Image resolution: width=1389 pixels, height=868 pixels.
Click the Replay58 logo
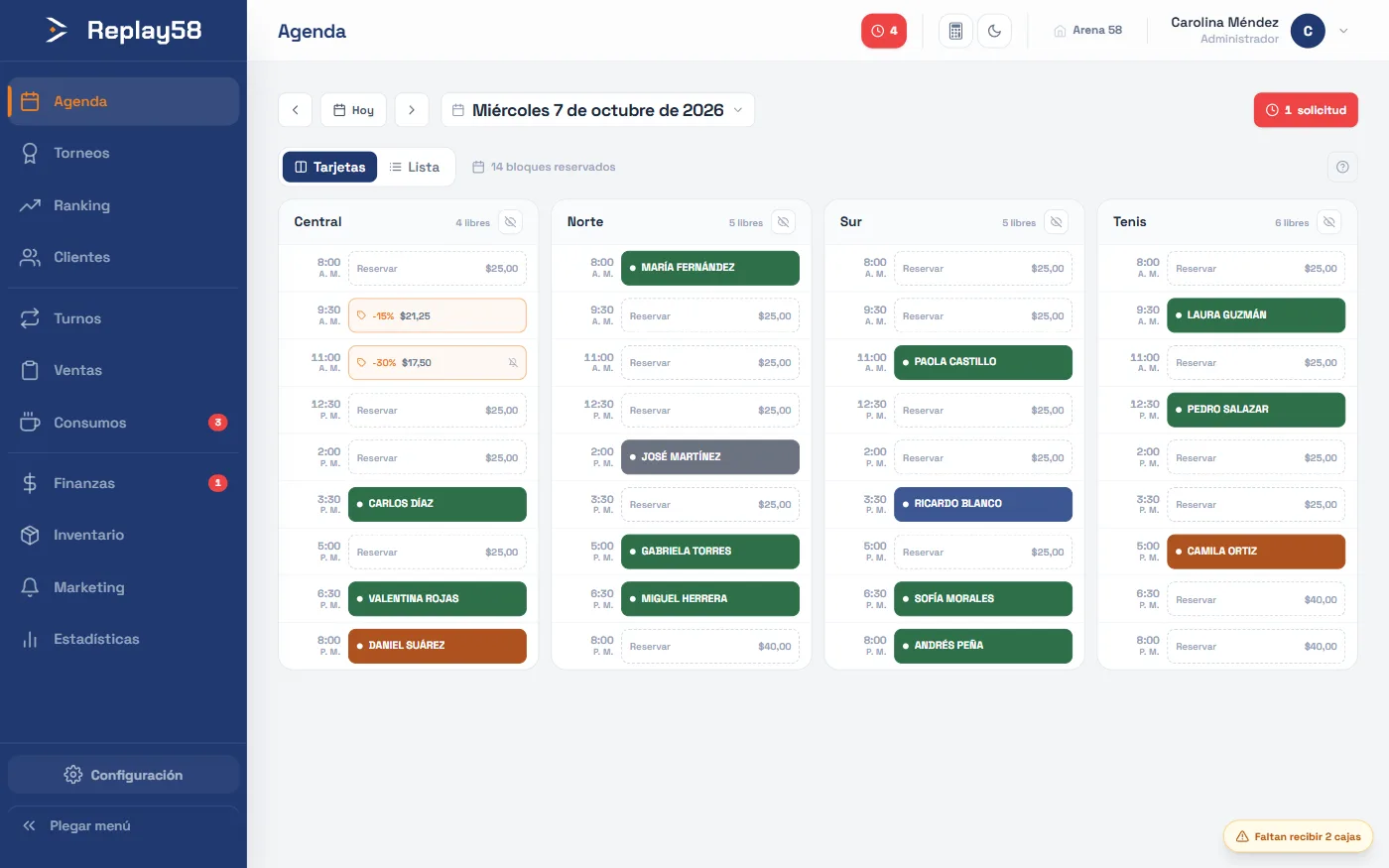[x=124, y=31]
